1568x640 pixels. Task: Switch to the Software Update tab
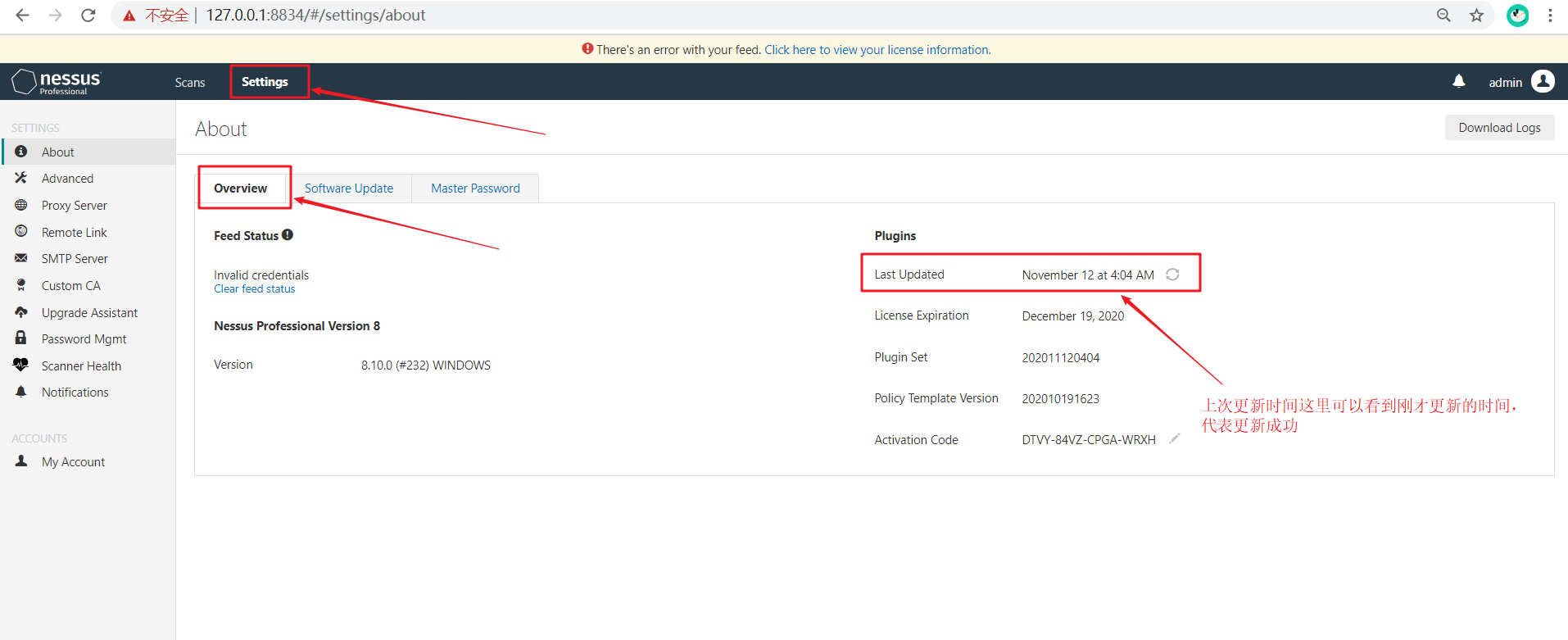click(349, 188)
